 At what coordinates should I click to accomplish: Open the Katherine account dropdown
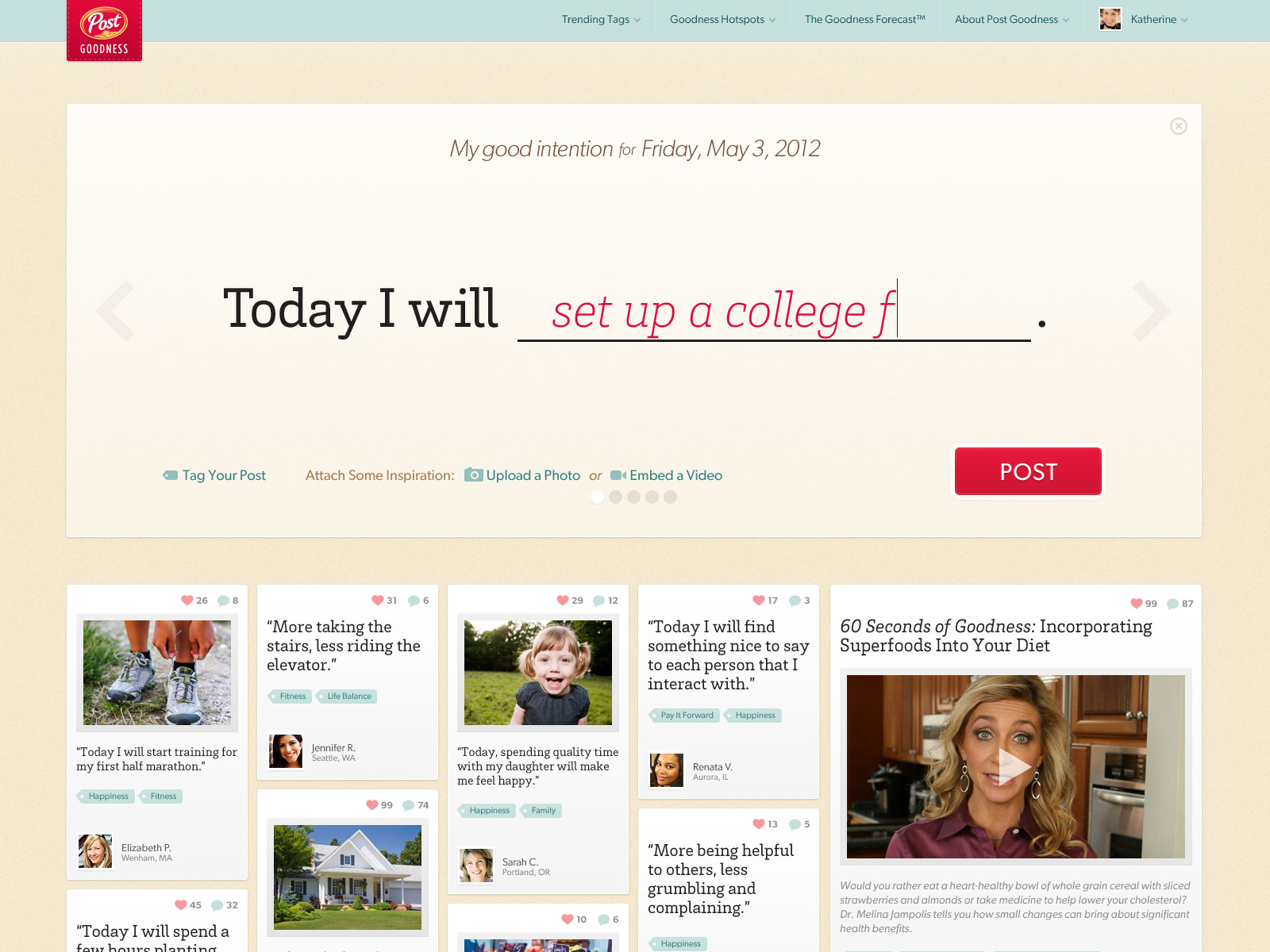1144,20
